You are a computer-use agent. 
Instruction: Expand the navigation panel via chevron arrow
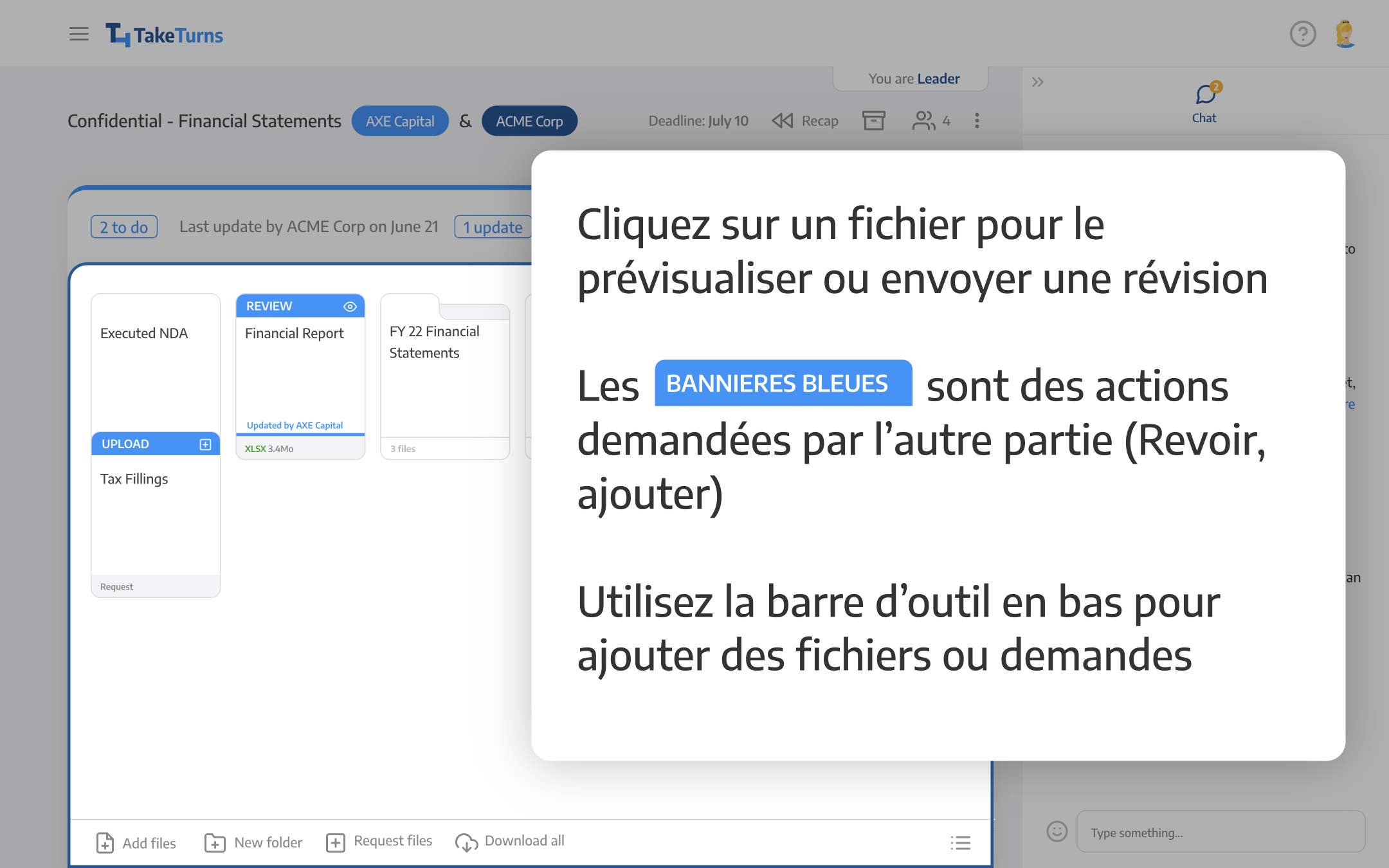[1037, 82]
